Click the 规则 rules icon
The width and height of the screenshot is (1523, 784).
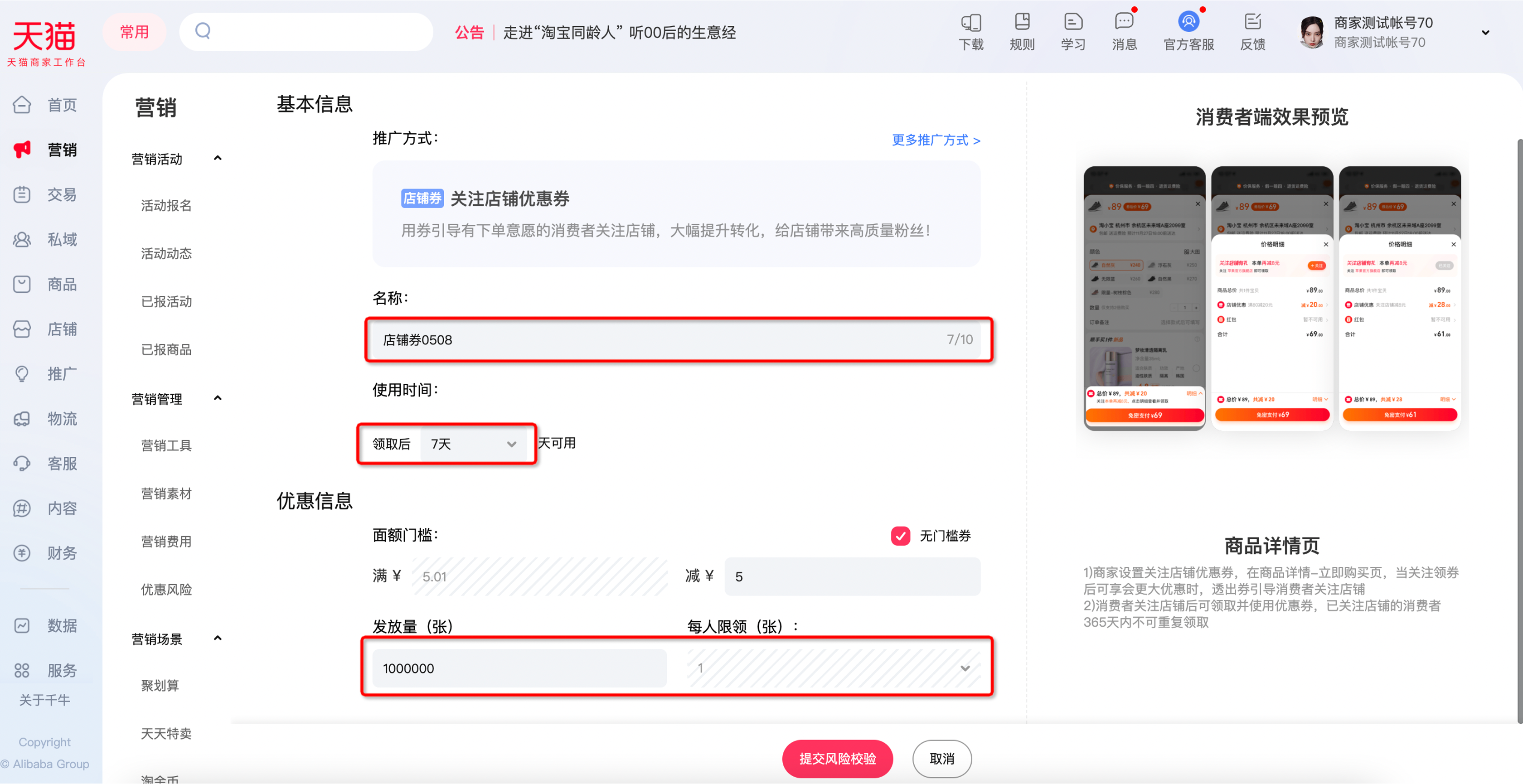click(1022, 23)
